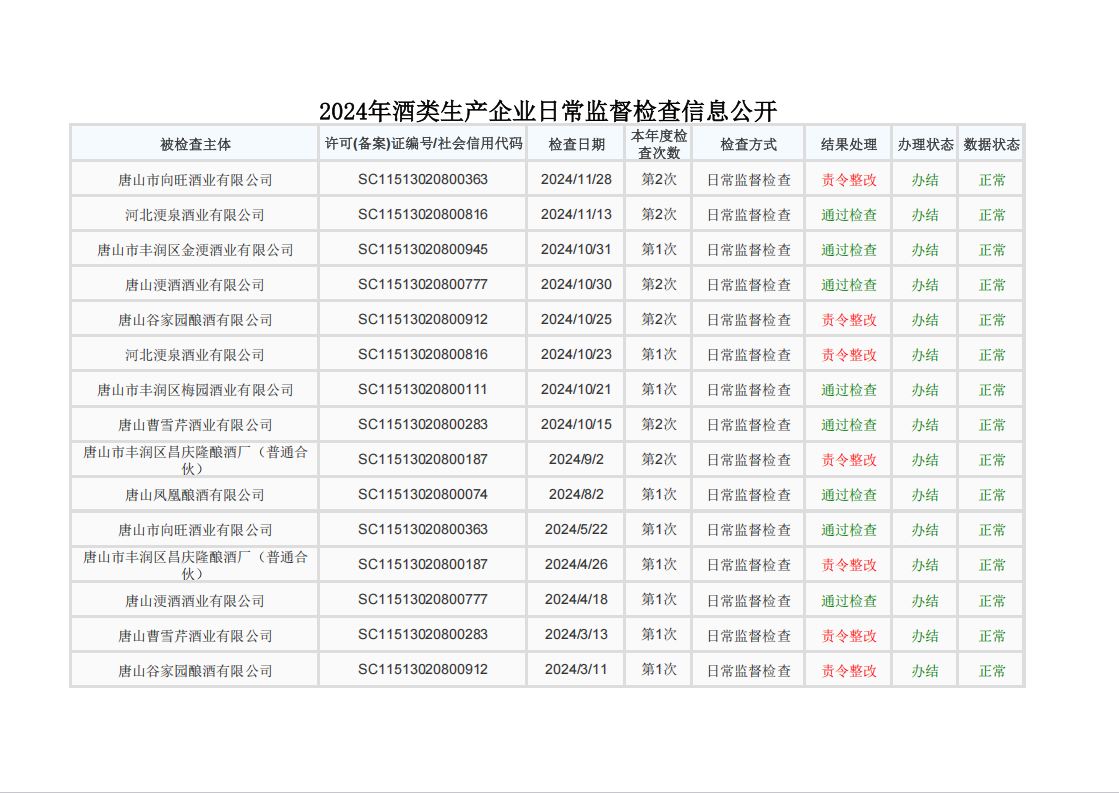This screenshot has height=793, width=1119.
Task: Click 日常监督检查 in the 2024/10/31 row
Action: point(749,250)
